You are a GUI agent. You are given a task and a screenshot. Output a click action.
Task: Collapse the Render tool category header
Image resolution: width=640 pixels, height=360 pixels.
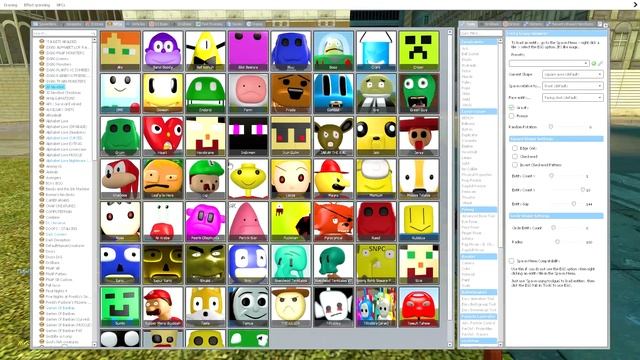point(478,256)
